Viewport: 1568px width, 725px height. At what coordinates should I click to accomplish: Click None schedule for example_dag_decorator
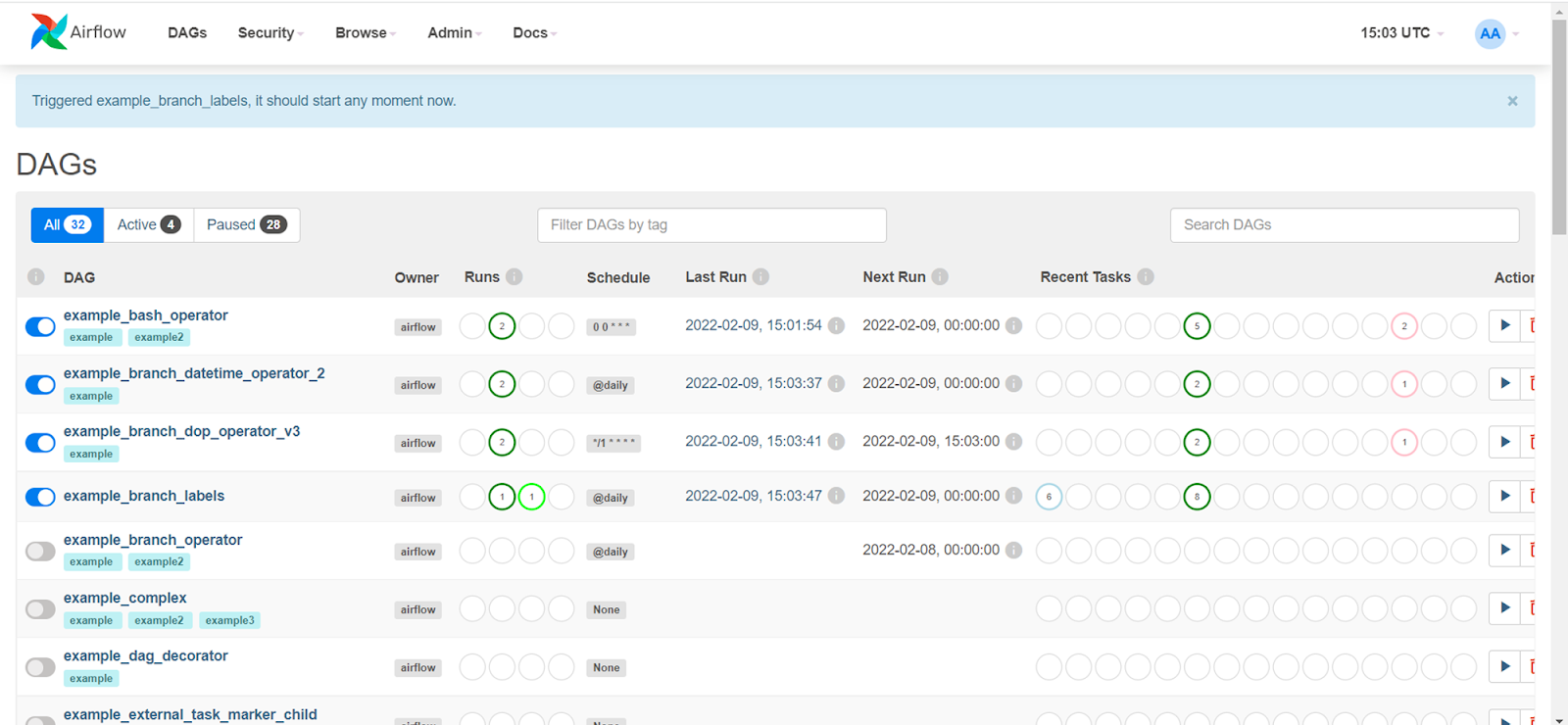(607, 667)
